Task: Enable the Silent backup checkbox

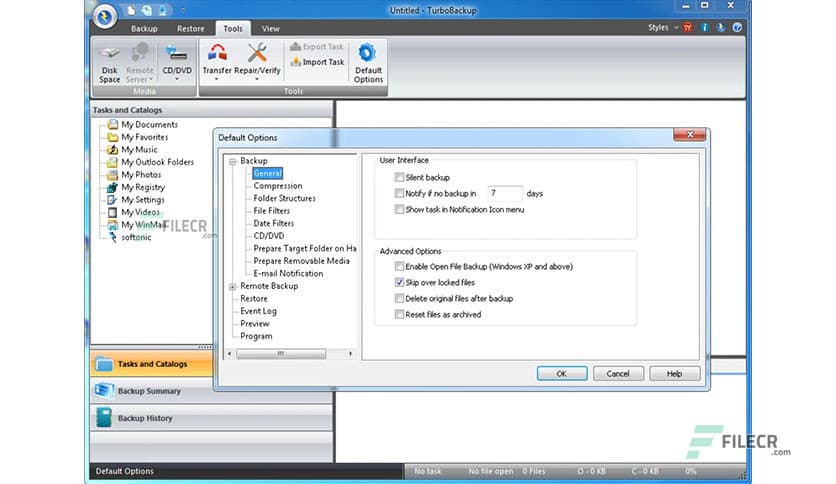Action: point(399,177)
